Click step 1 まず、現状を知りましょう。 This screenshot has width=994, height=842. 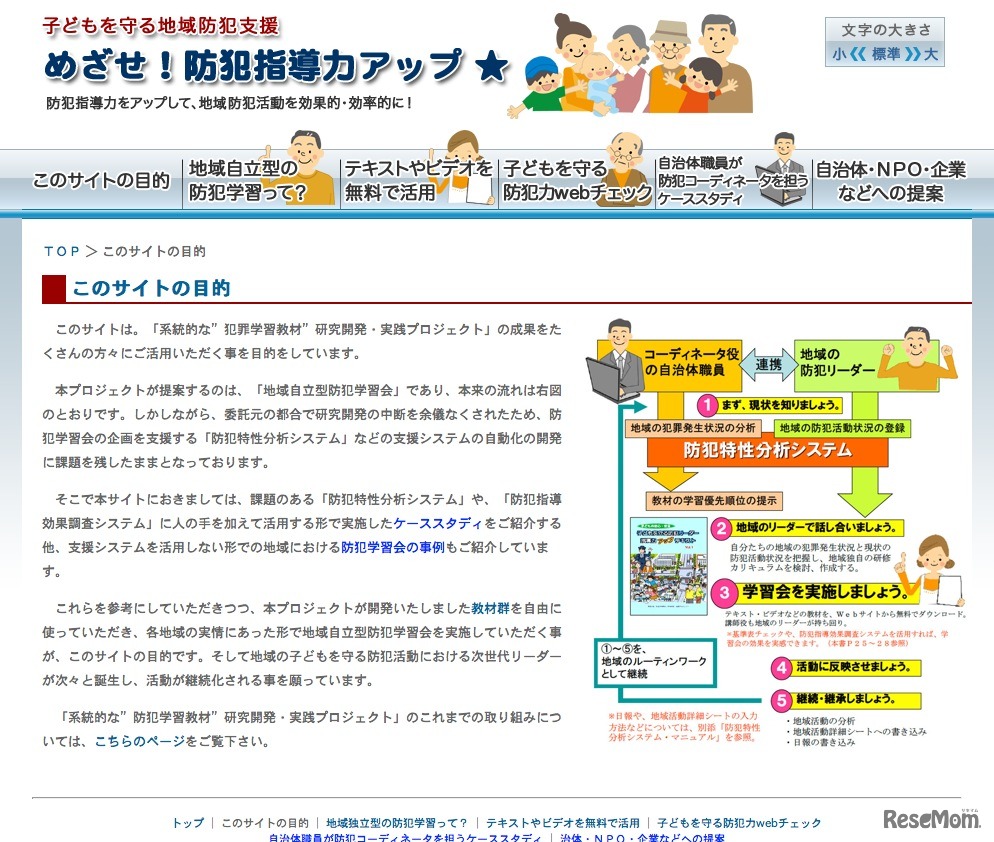click(x=771, y=405)
